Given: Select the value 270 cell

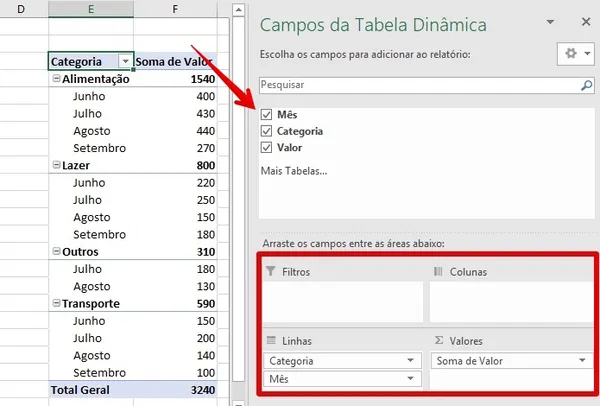Looking at the screenshot, I should 175,148.
